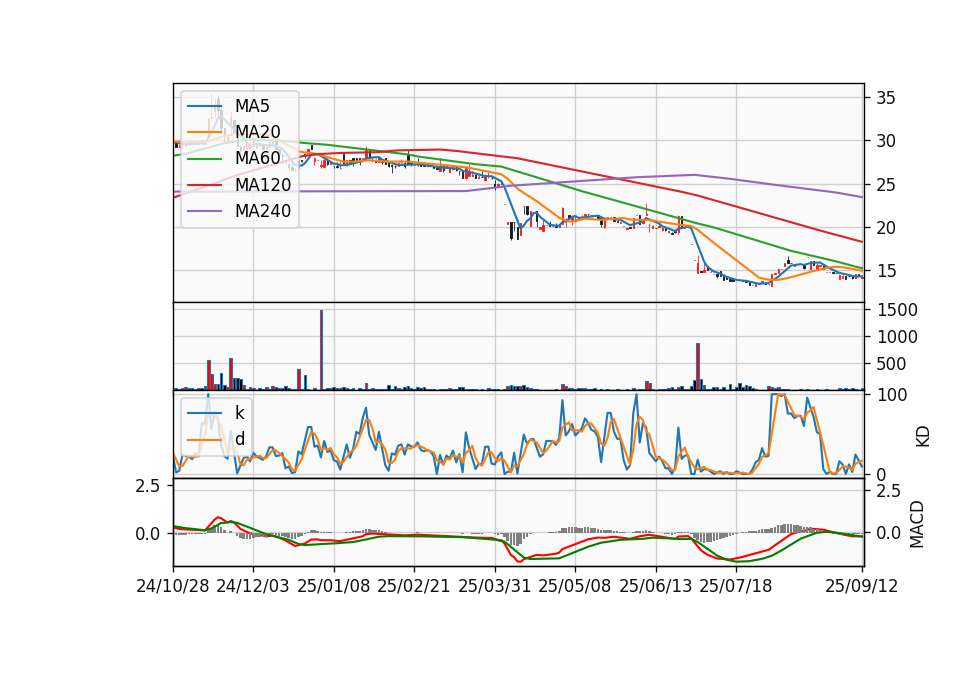960x690 pixels.
Task: Click the KD axis title label
Action: coord(923,436)
